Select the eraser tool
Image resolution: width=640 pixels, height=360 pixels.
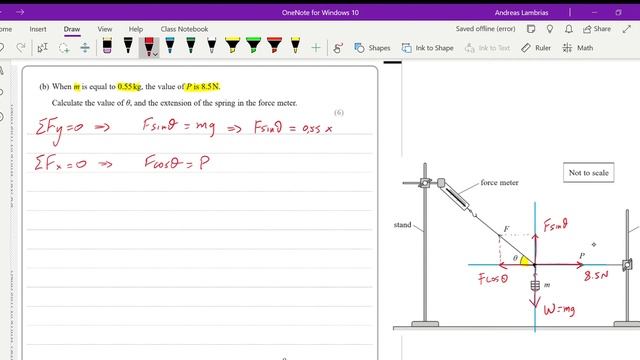pos(107,46)
